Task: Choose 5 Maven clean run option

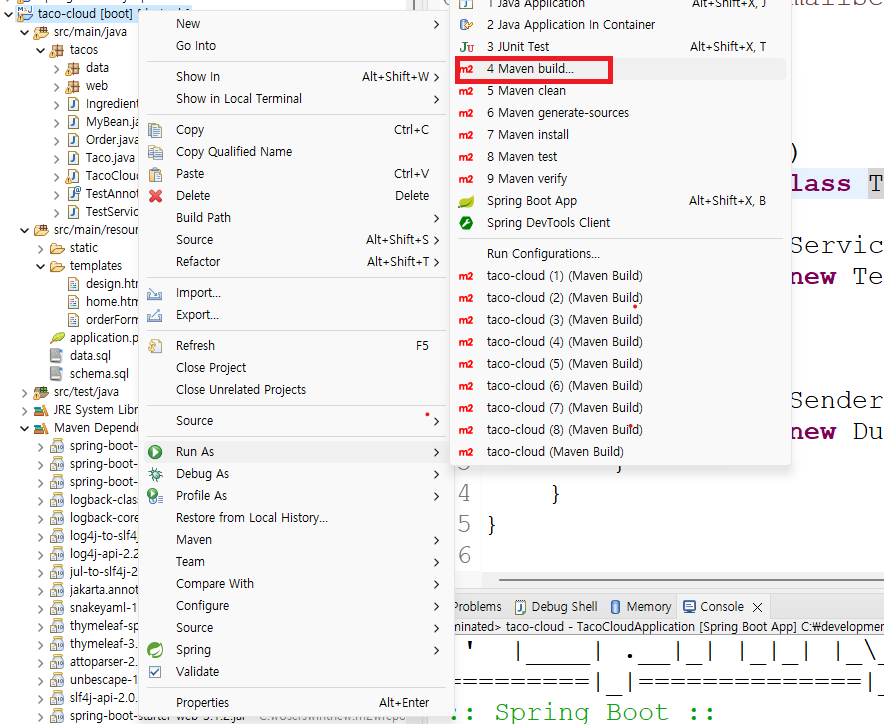Action: pyautogui.click(x=620, y=91)
